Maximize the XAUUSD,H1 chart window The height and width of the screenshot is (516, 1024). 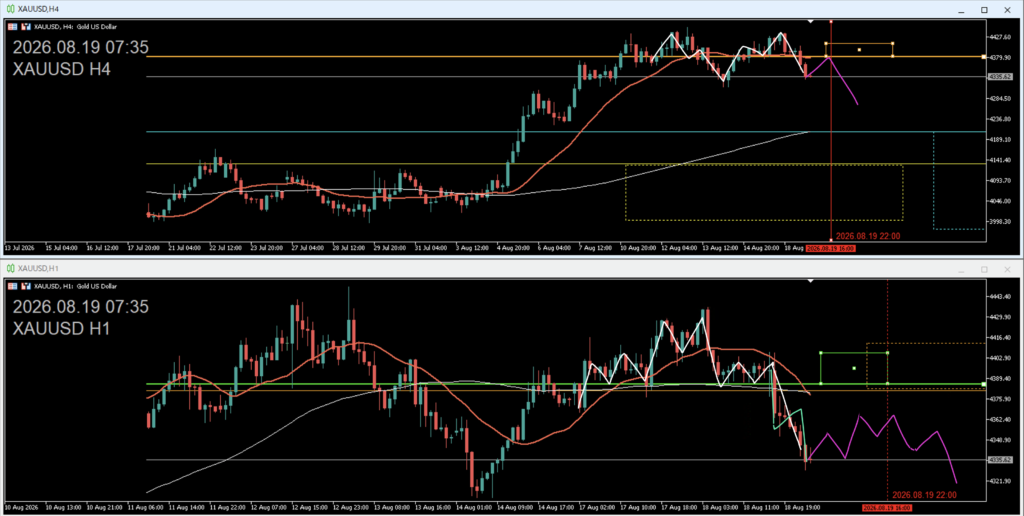tap(984, 269)
